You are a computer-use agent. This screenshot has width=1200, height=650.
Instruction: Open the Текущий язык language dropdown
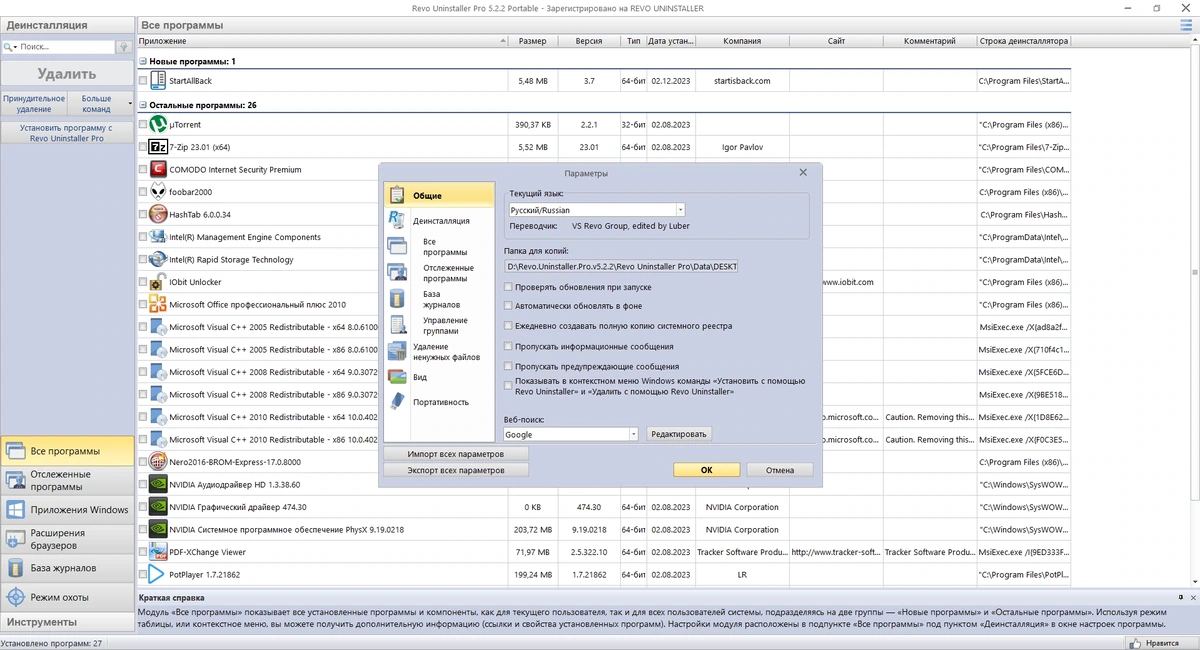click(680, 210)
